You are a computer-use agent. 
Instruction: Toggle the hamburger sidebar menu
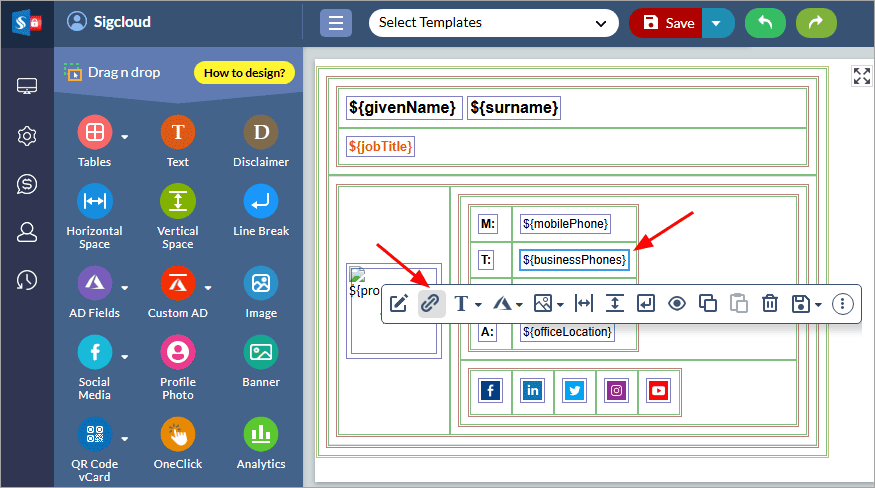click(335, 23)
